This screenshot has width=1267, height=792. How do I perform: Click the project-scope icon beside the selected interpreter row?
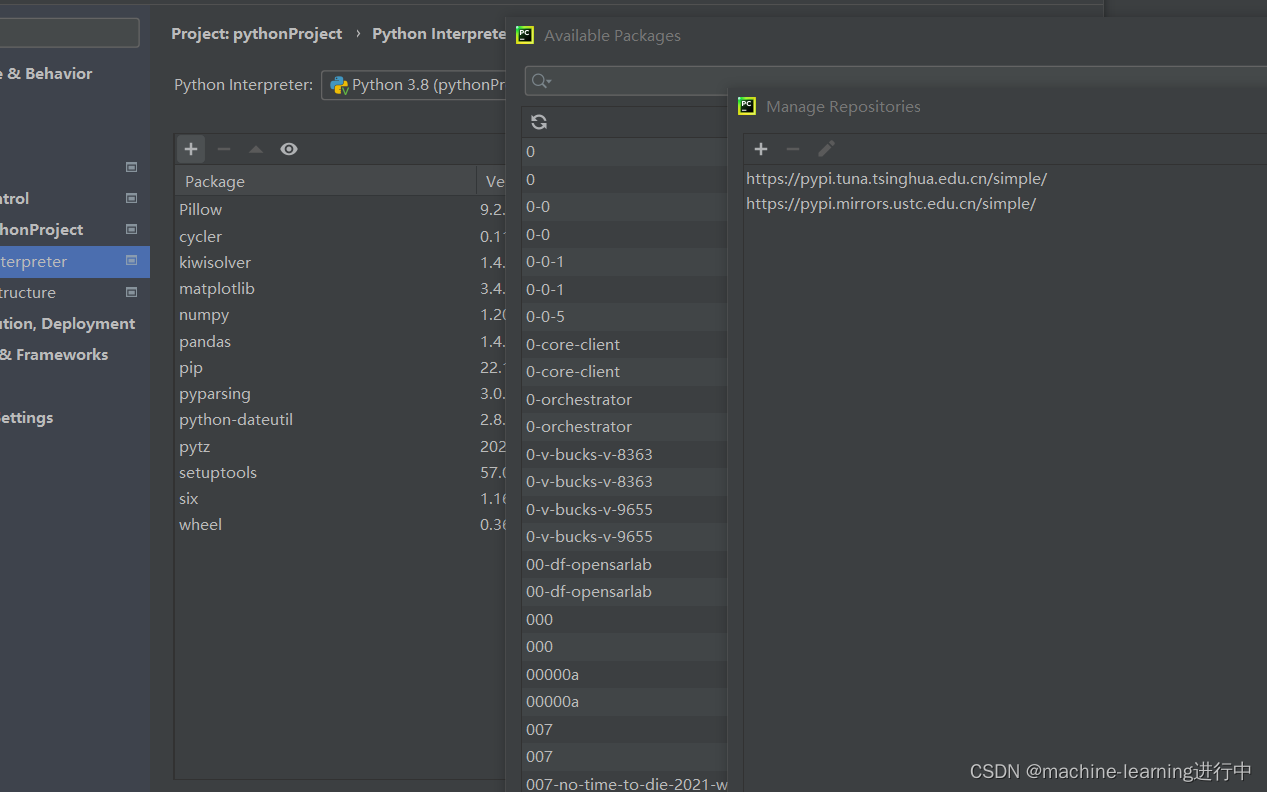(x=131, y=261)
